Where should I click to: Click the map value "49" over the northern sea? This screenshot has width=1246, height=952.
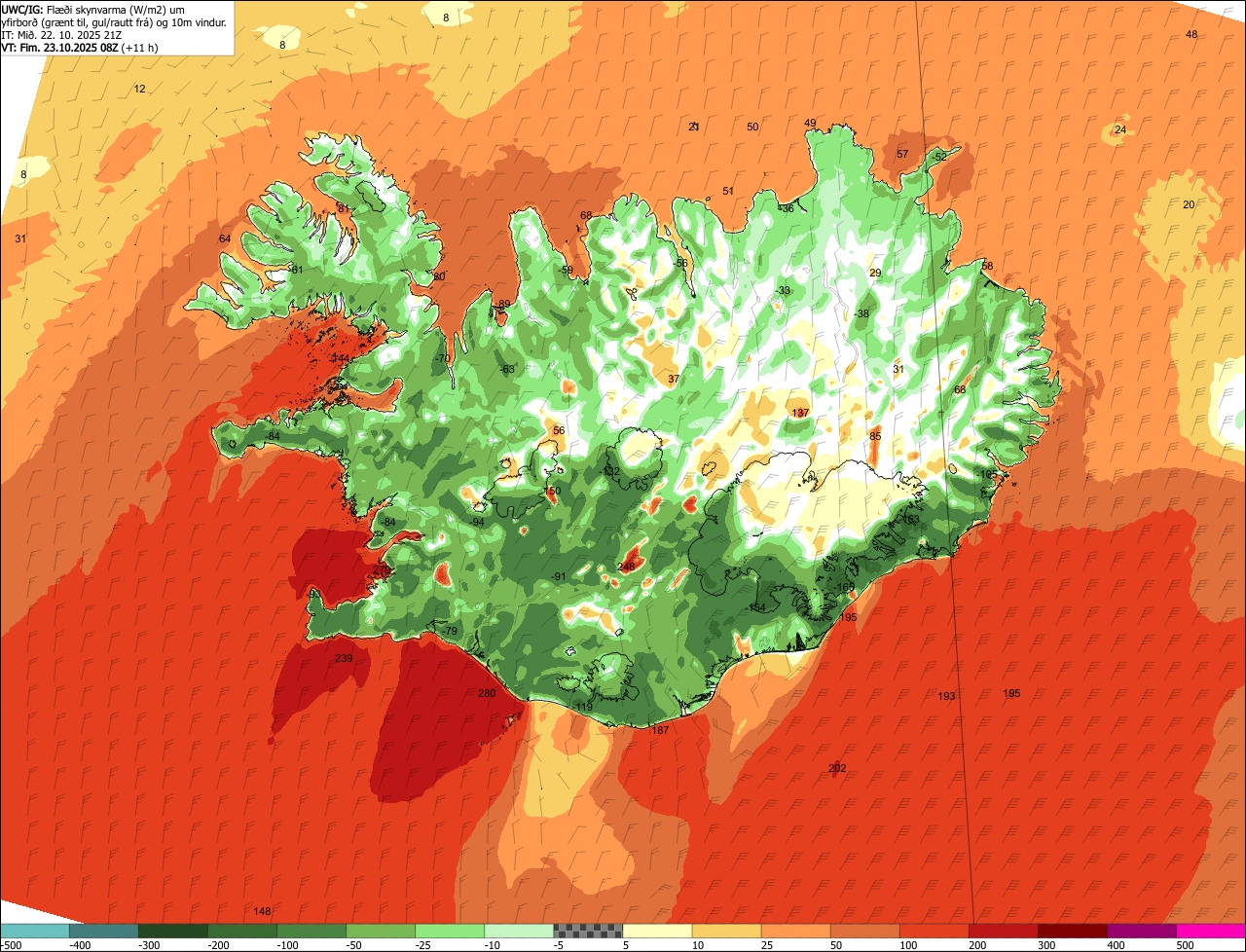click(x=810, y=123)
